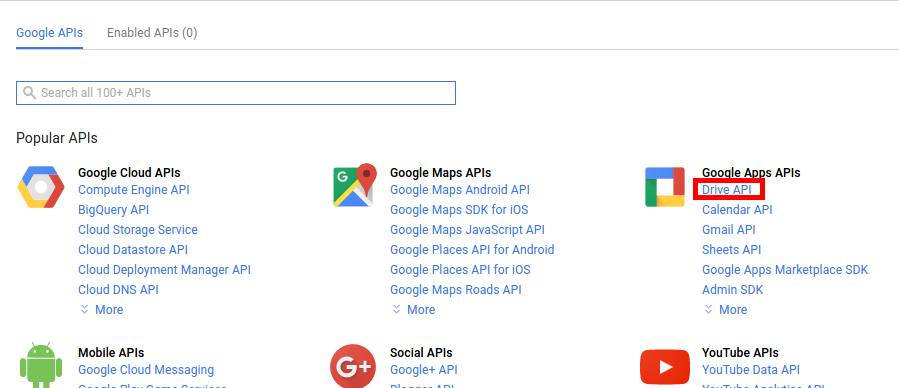Open the Drive API link
Image resolution: width=899 pixels, height=388 pixels.
pyautogui.click(x=726, y=190)
